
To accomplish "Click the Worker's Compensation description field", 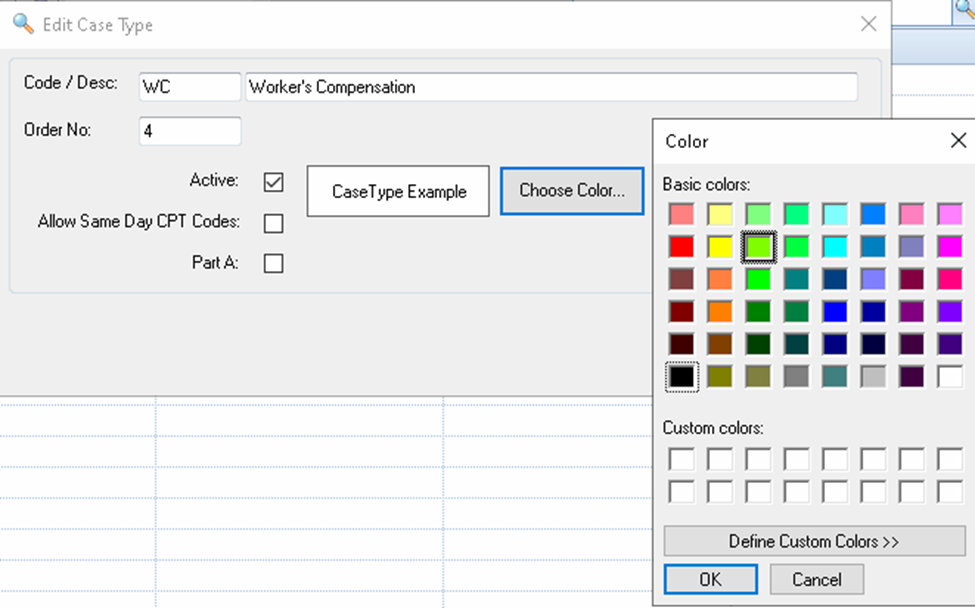I will click(x=550, y=87).
